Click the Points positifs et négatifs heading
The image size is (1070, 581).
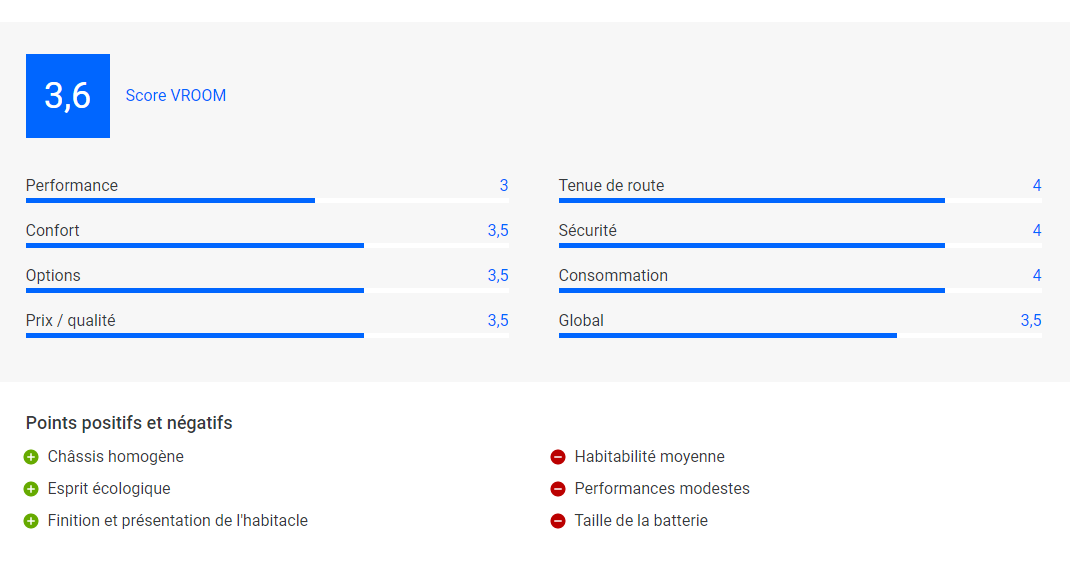coord(129,423)
